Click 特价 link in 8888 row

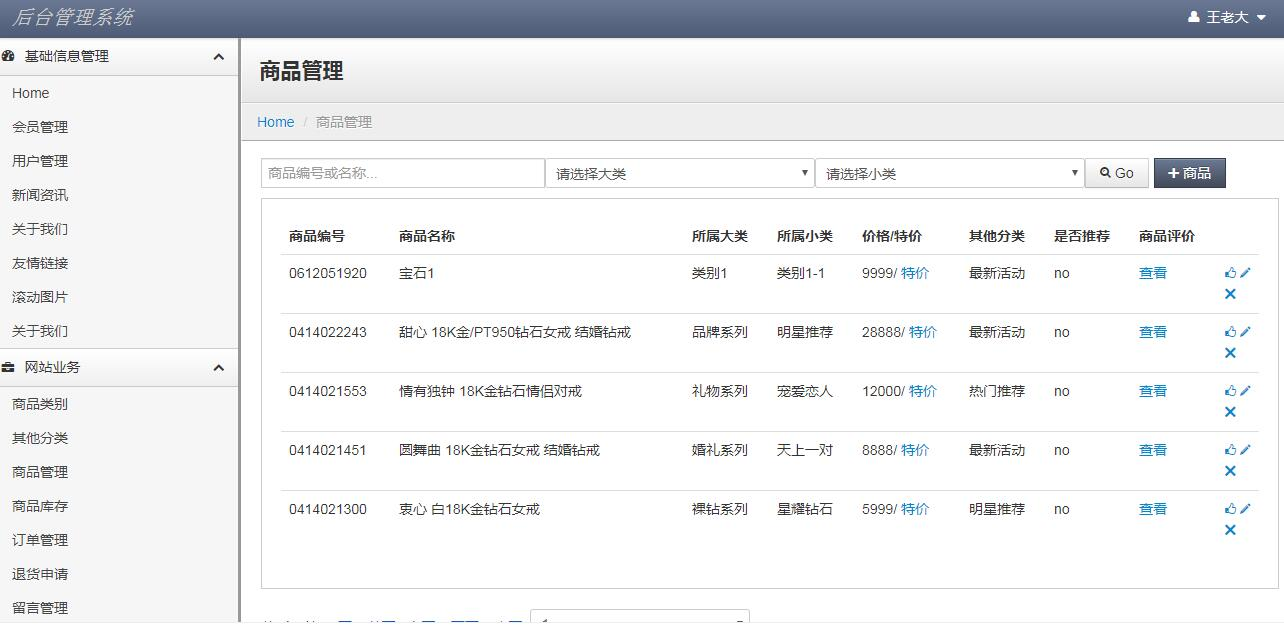click(x=915, y=450)
